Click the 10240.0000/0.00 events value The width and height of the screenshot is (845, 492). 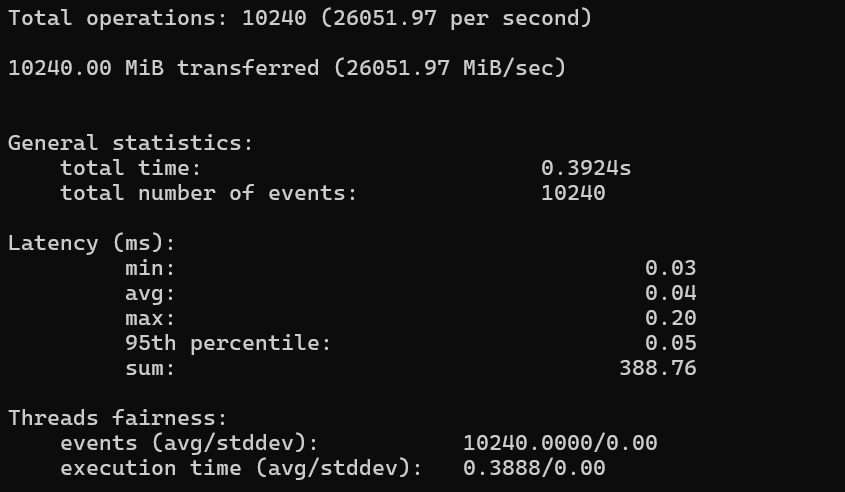pyautogui.click(x=560, y=444)
